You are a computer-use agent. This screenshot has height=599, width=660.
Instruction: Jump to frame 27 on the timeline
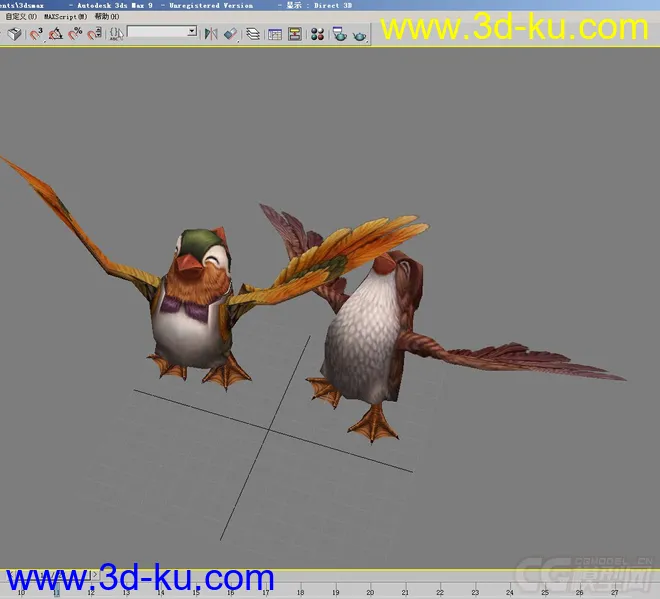pos(615,592)
